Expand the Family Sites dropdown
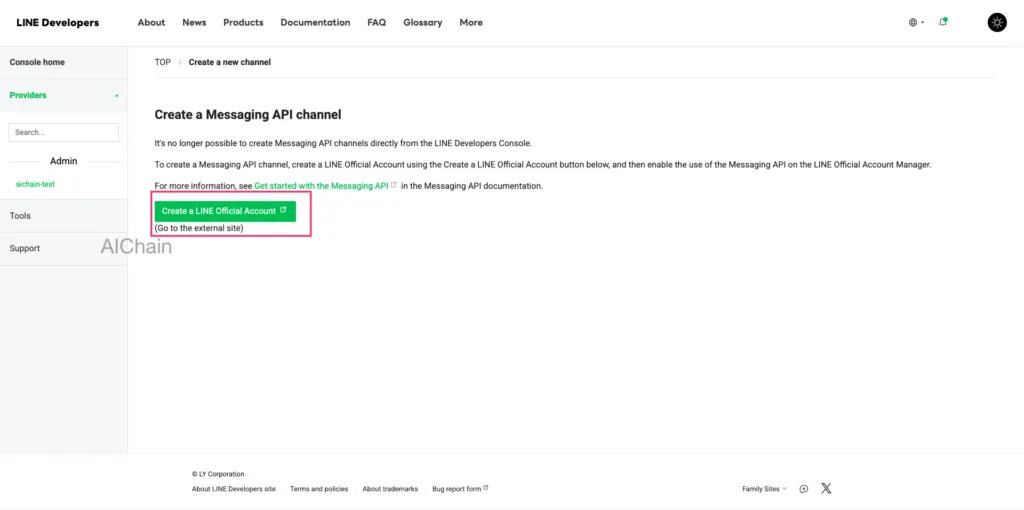The height and width of the screenshot is (510, 1024). pyautogui.click(x=764, y=489)
